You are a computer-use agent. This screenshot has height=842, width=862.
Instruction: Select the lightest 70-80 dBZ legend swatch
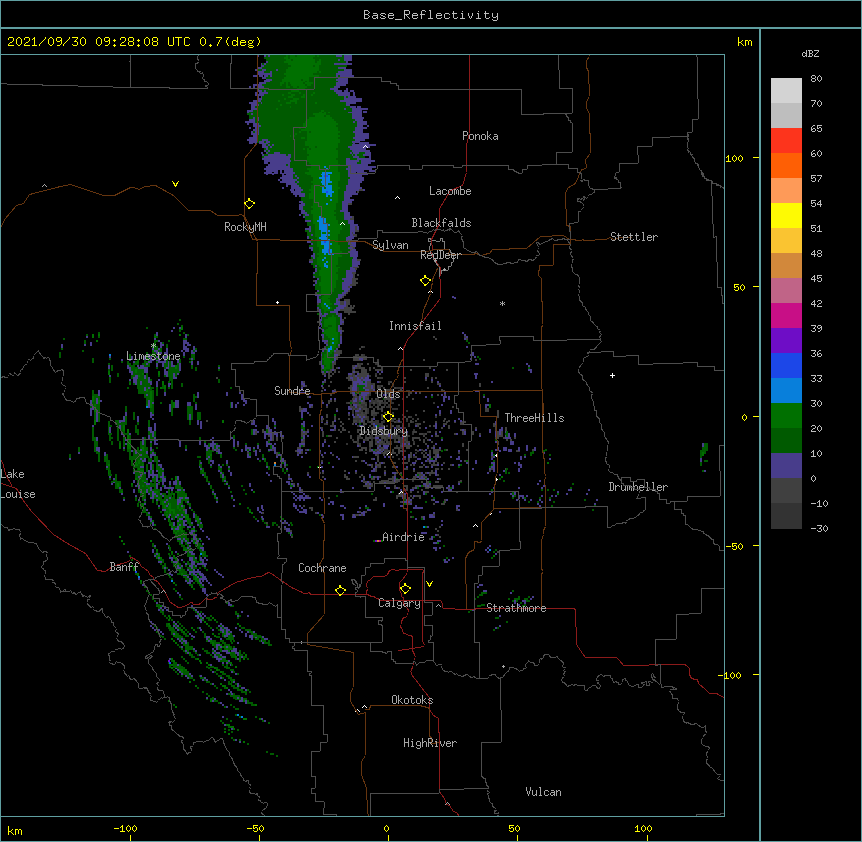[786, 91]
